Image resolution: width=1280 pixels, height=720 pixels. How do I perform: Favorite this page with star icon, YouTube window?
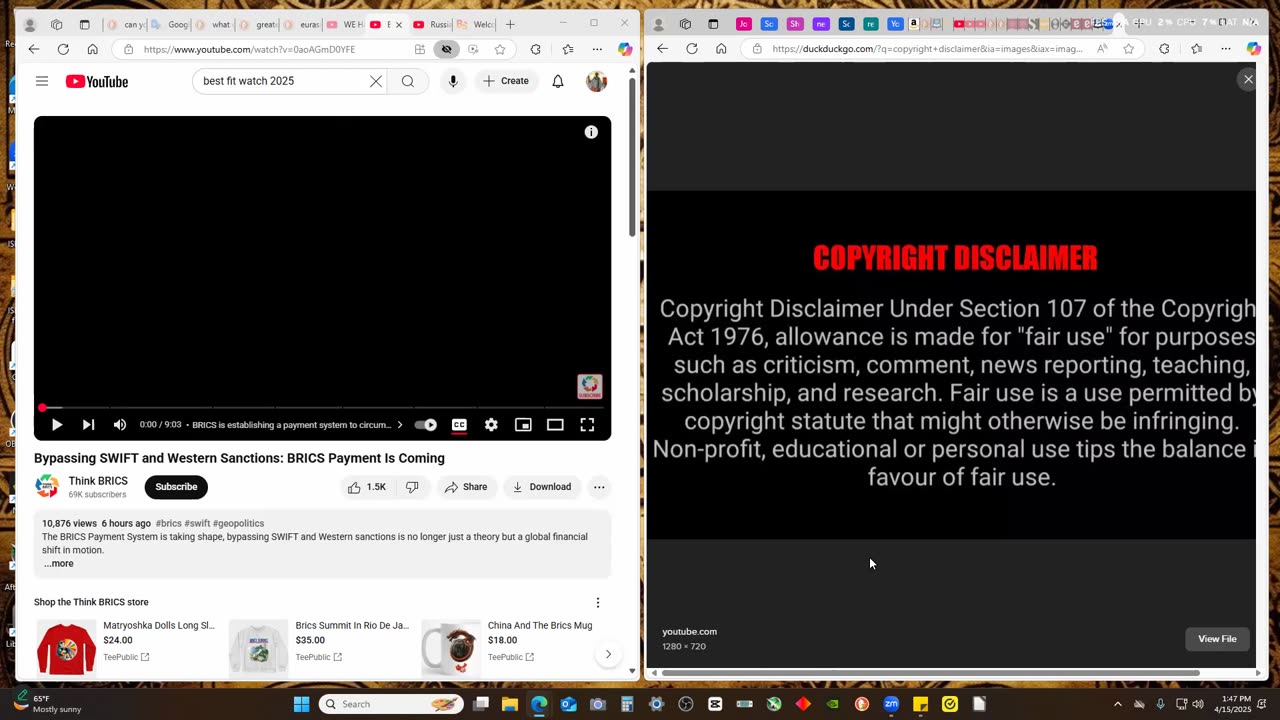tap(500, 49)
